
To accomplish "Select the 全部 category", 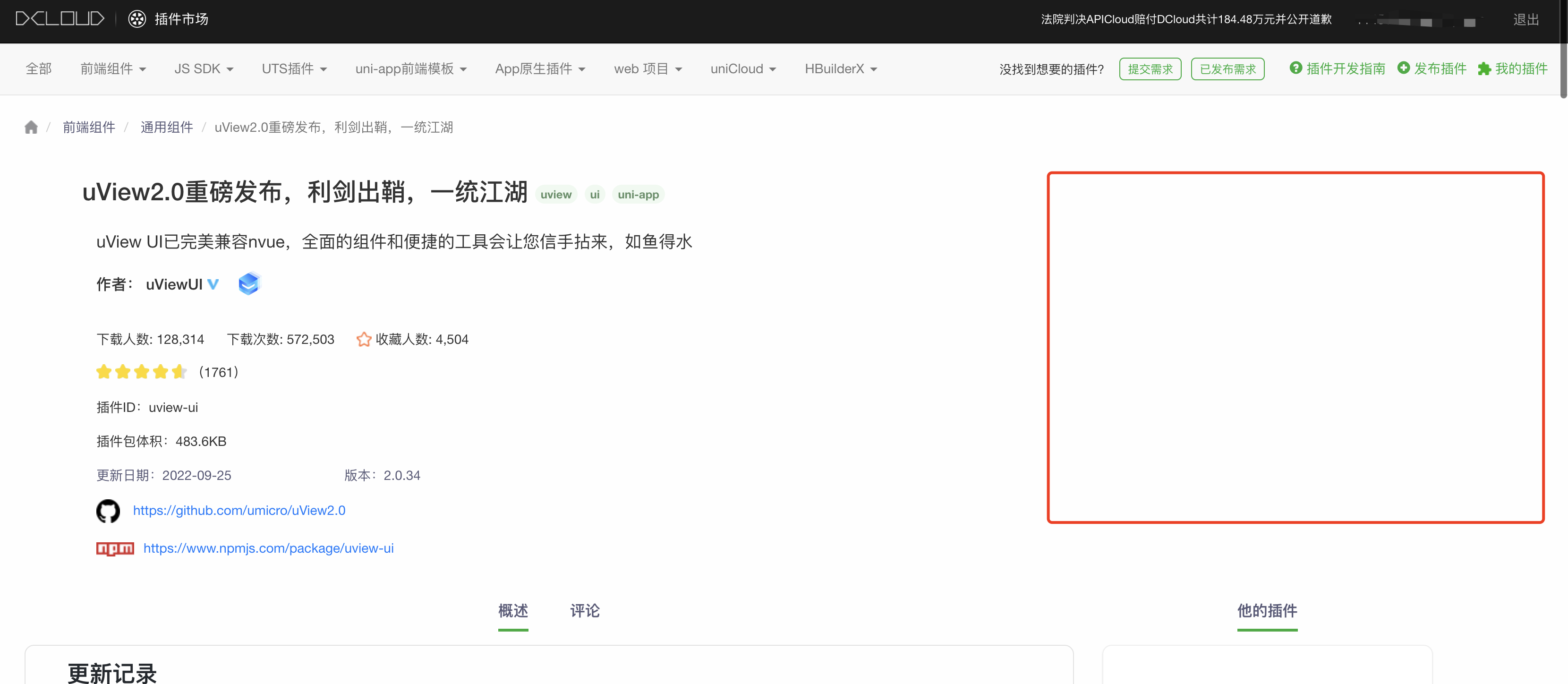I will pos(38,69).
